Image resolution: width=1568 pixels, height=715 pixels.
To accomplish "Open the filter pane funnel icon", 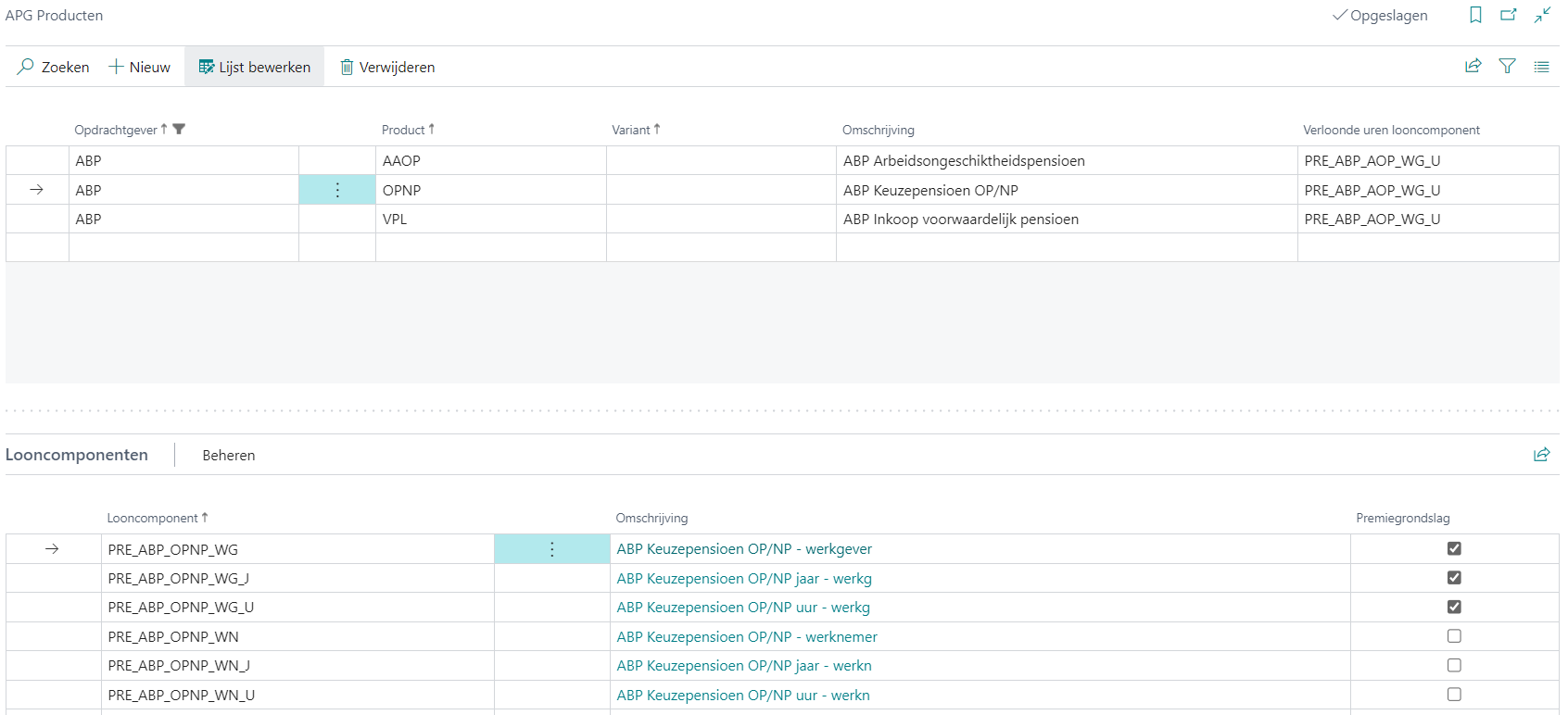I will tap(1507, 66).
